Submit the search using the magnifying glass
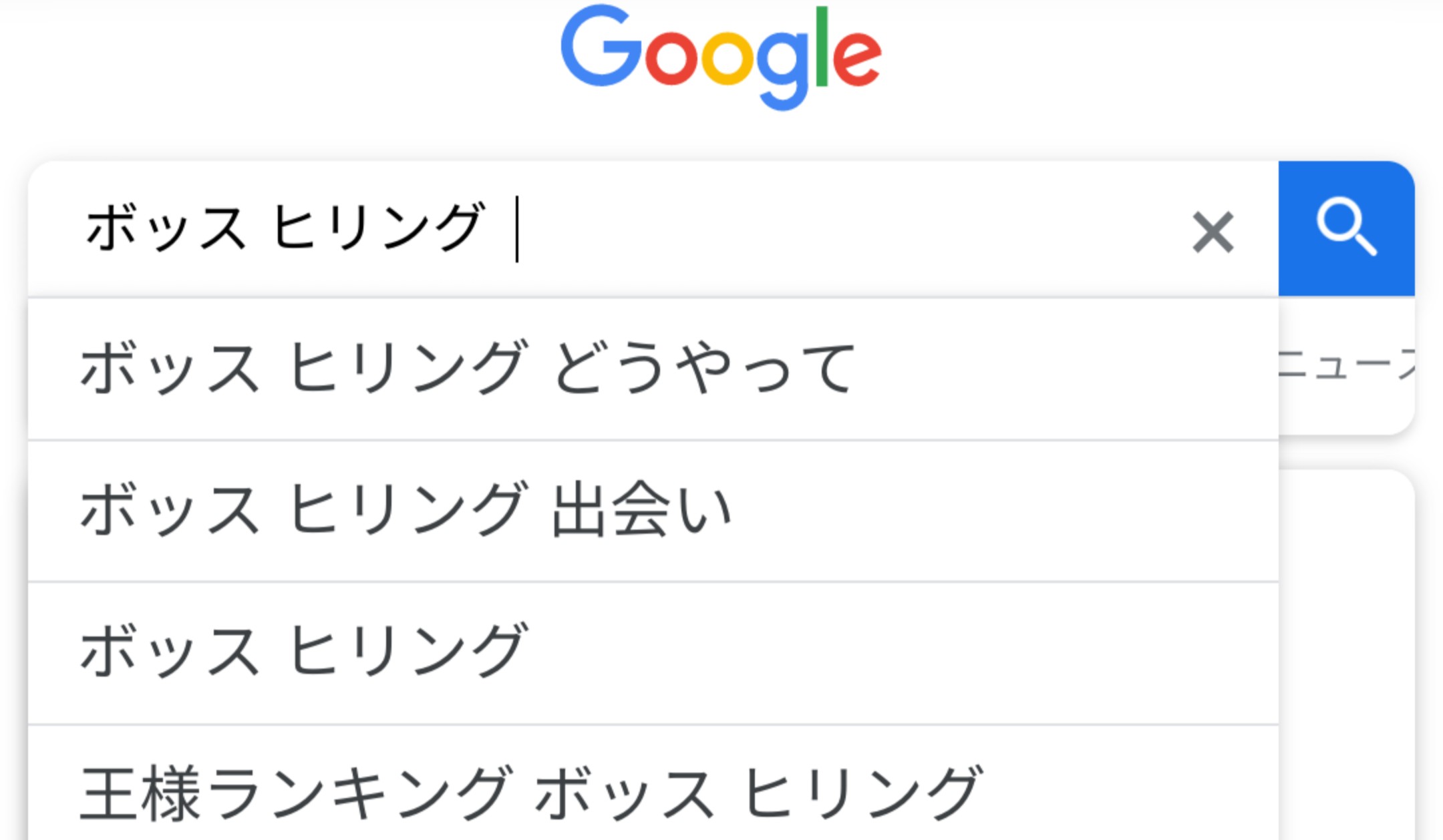Screen dimensions: 1443x840 [1346, 228]
